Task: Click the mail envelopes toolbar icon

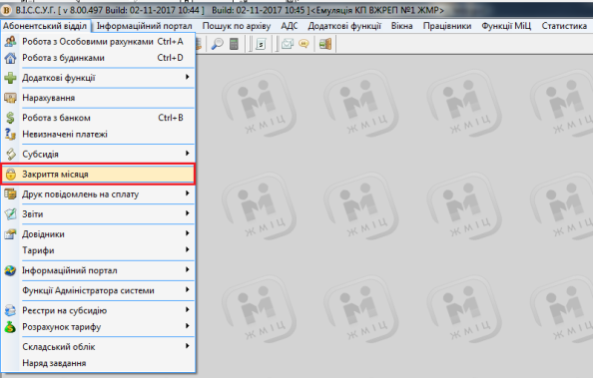Action: point(288,44)
